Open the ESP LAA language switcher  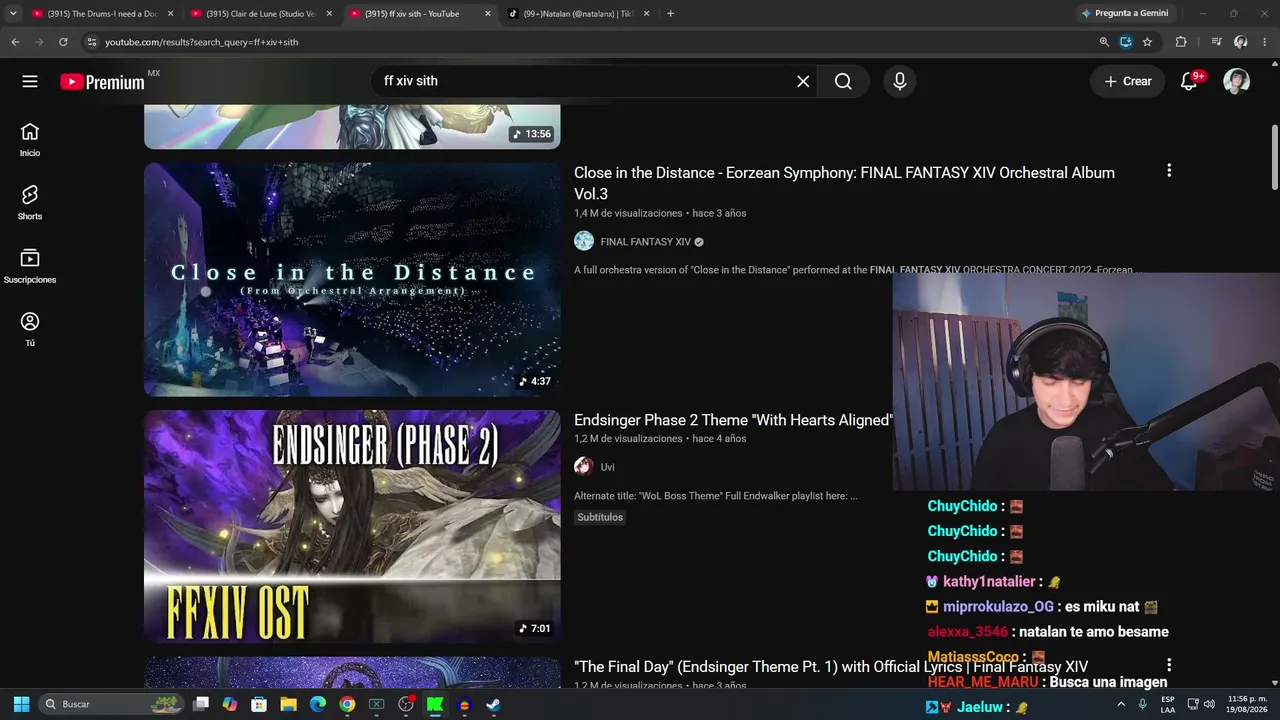point(1168,704)
